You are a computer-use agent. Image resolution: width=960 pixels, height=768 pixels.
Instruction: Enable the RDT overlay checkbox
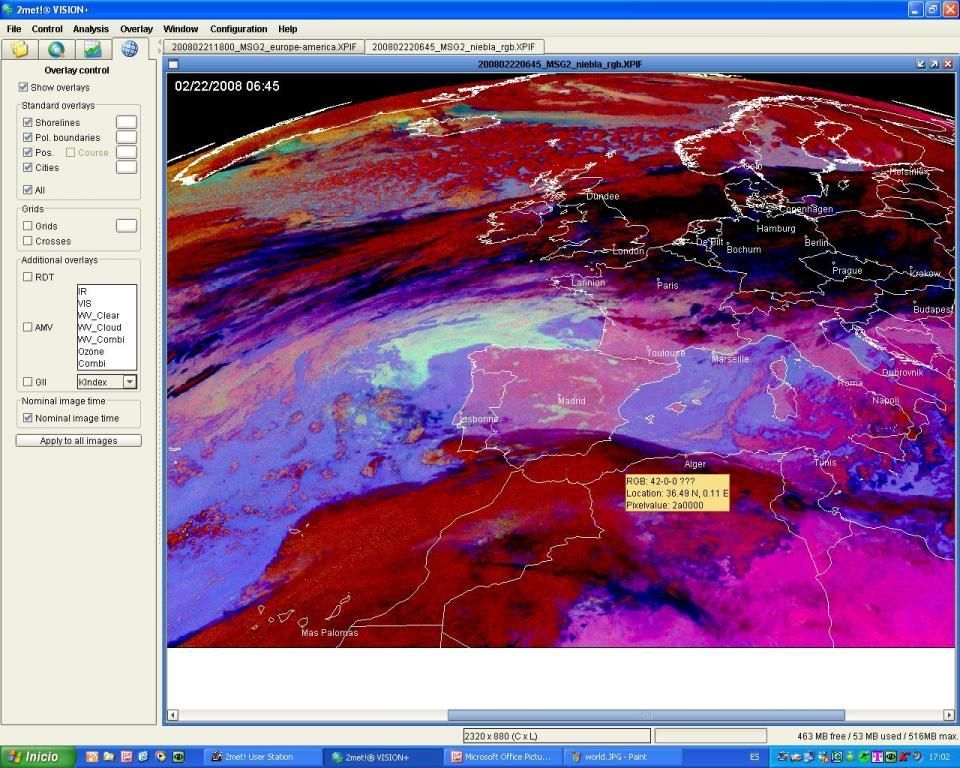[28, 277]
